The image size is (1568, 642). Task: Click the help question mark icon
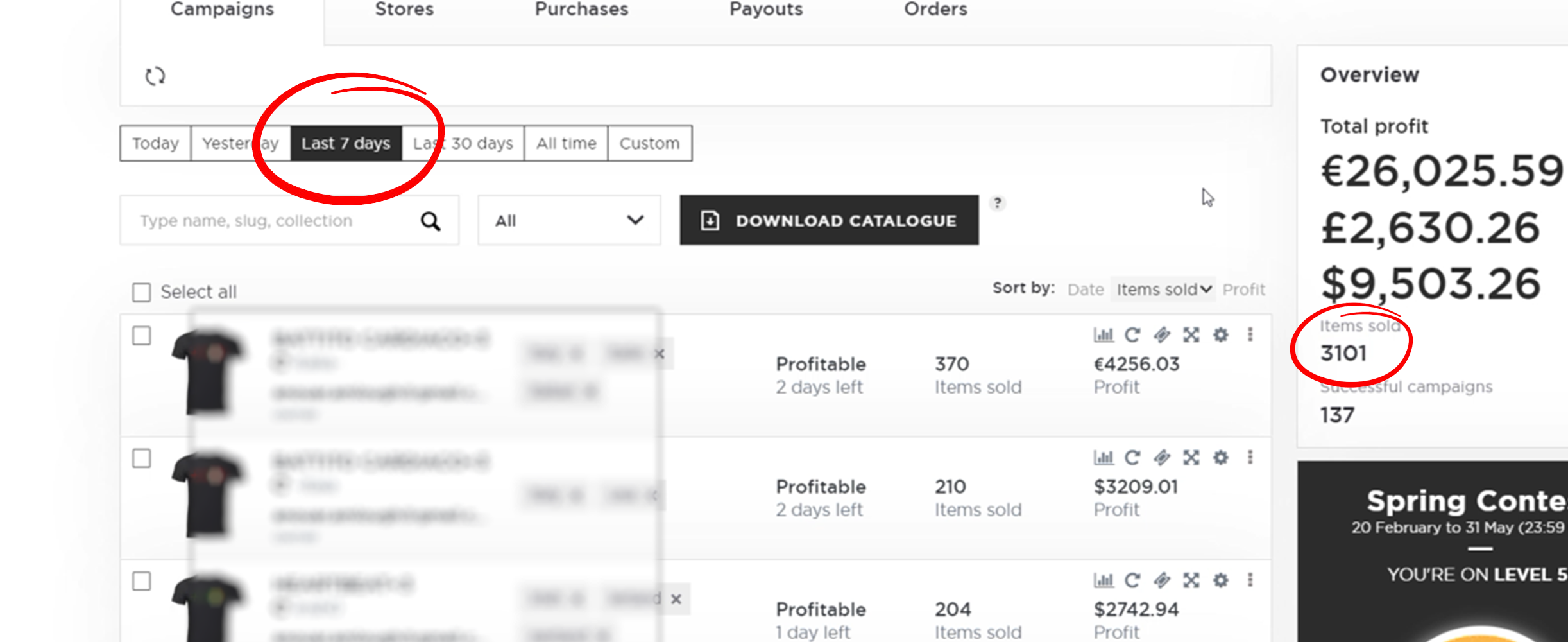997,203
